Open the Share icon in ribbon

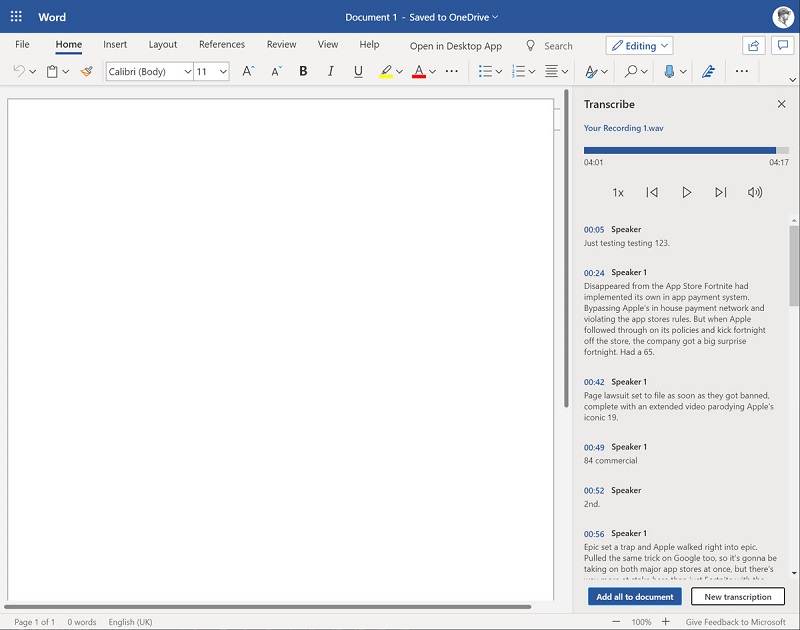(753, 45)
